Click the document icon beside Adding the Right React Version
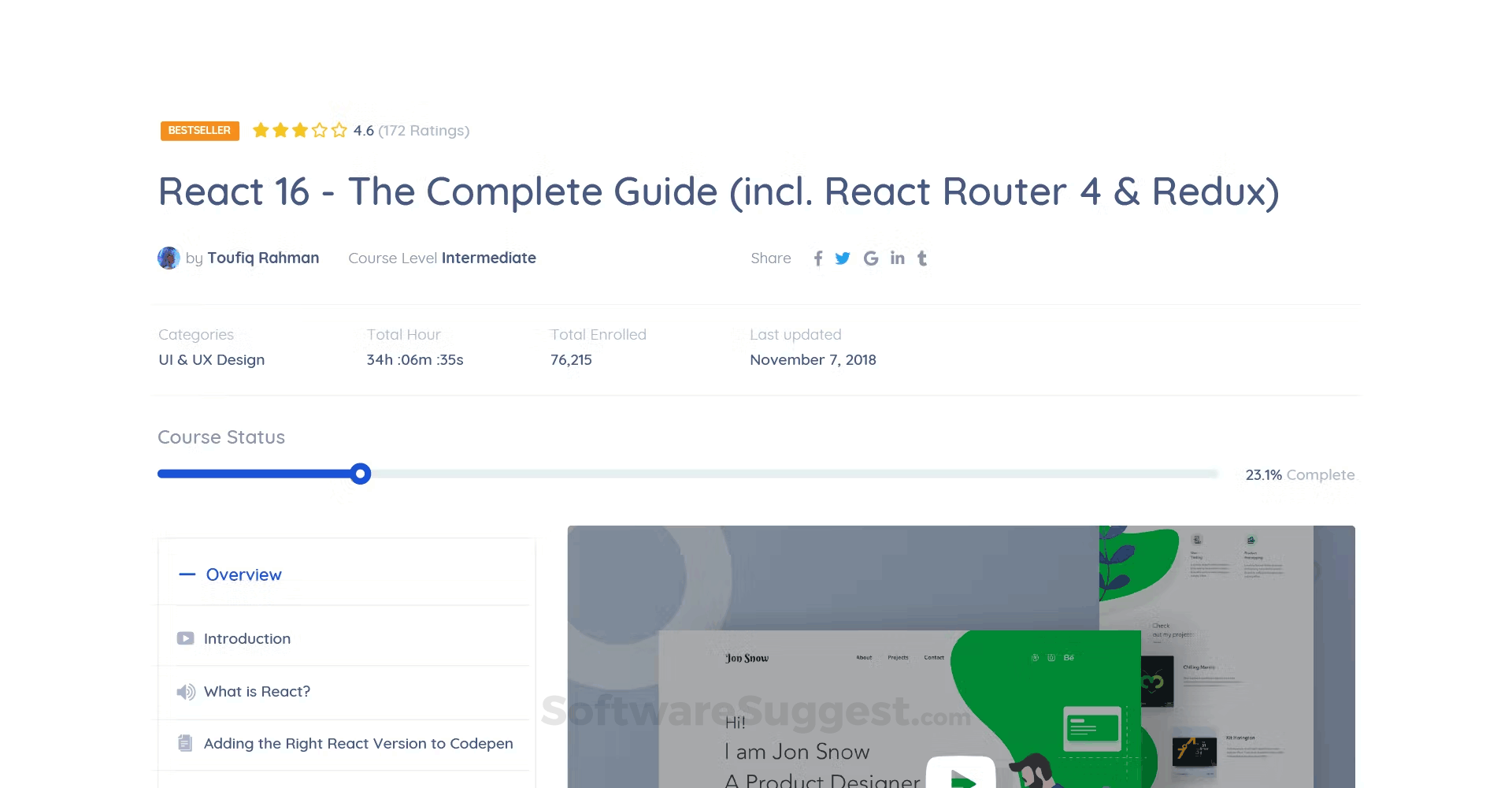The height and width of the screenshot is (788, 1512). (185, 743)
